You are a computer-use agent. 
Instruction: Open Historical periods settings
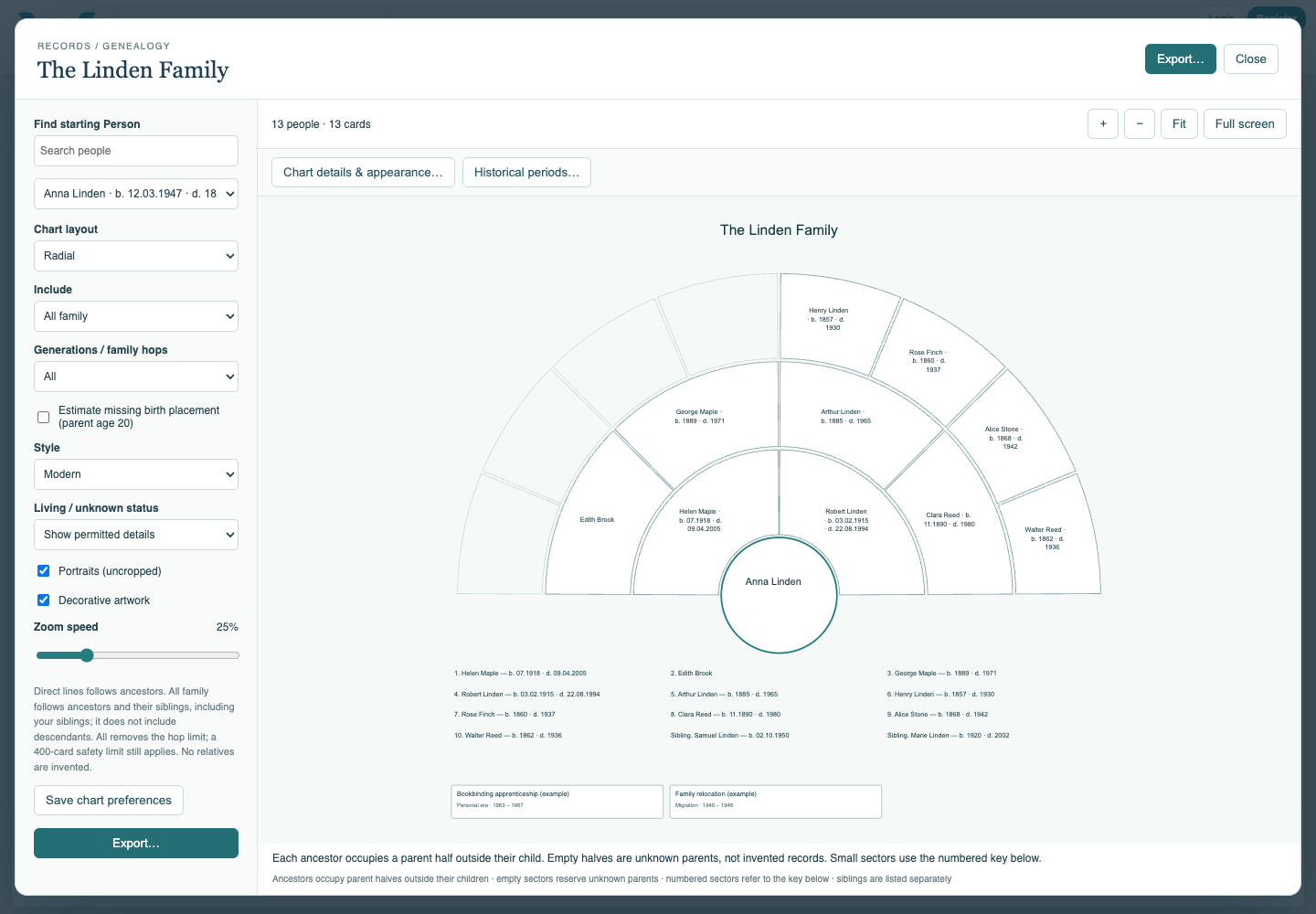pyautogui.click(x=526, y=172)
